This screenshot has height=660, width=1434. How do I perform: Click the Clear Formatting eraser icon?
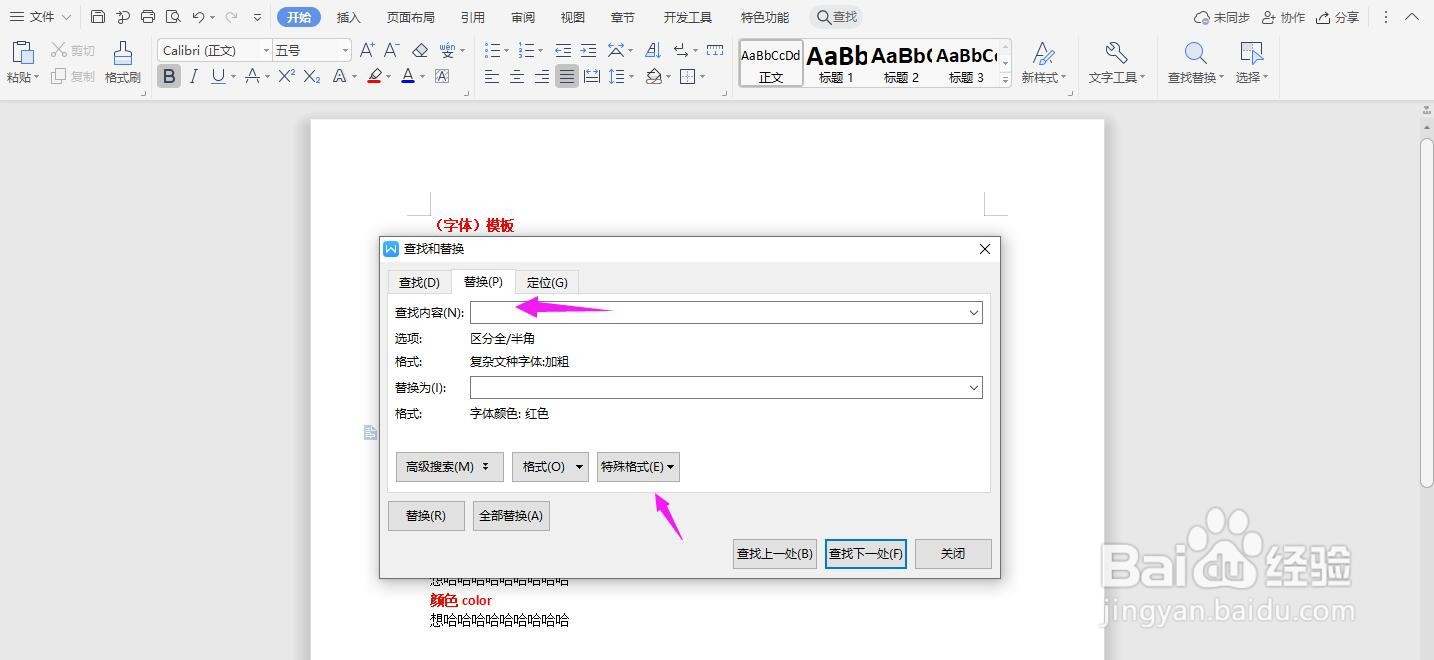[x=420, y=50]
